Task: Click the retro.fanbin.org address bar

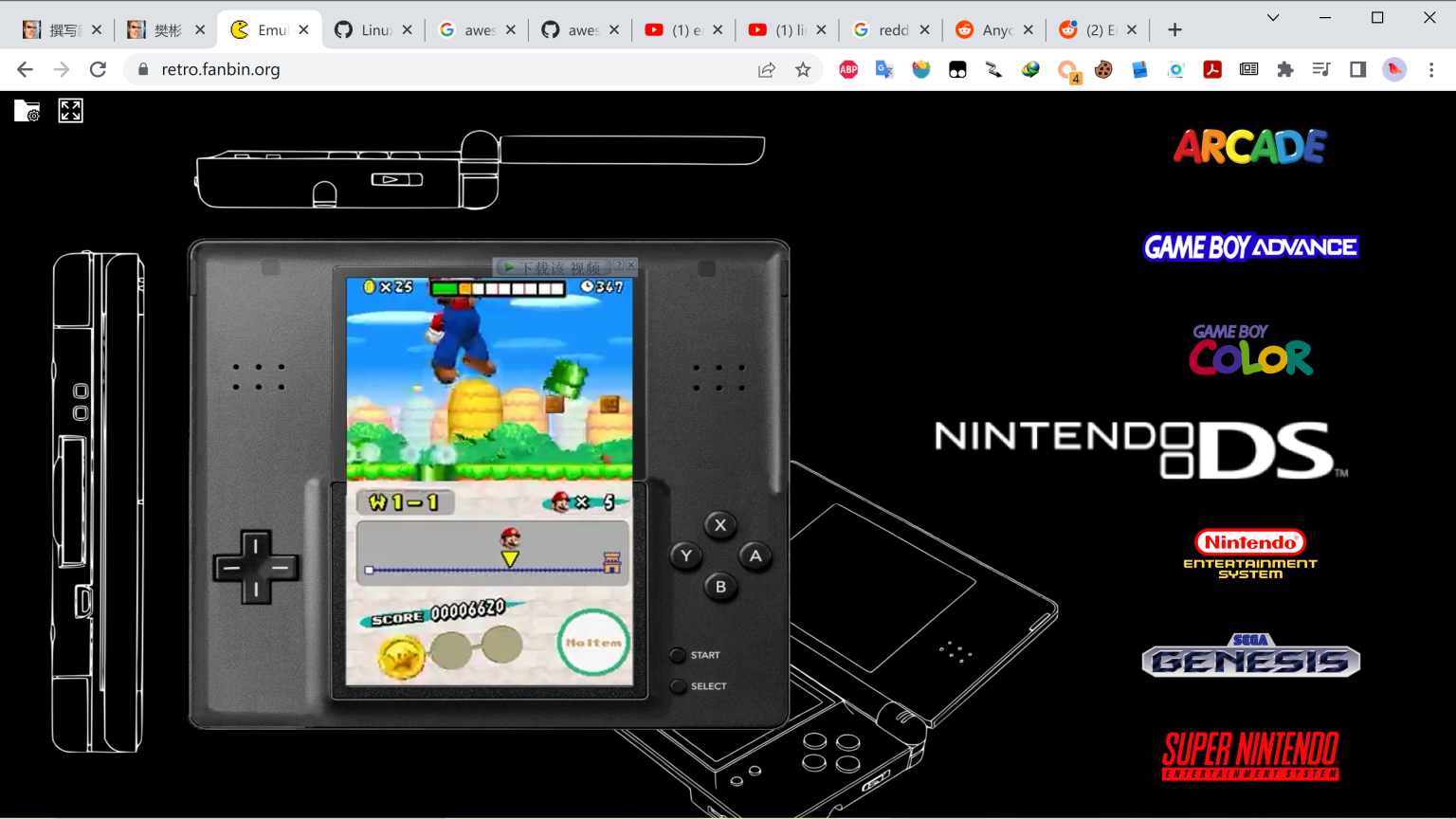Action: (x=446, y=69)
